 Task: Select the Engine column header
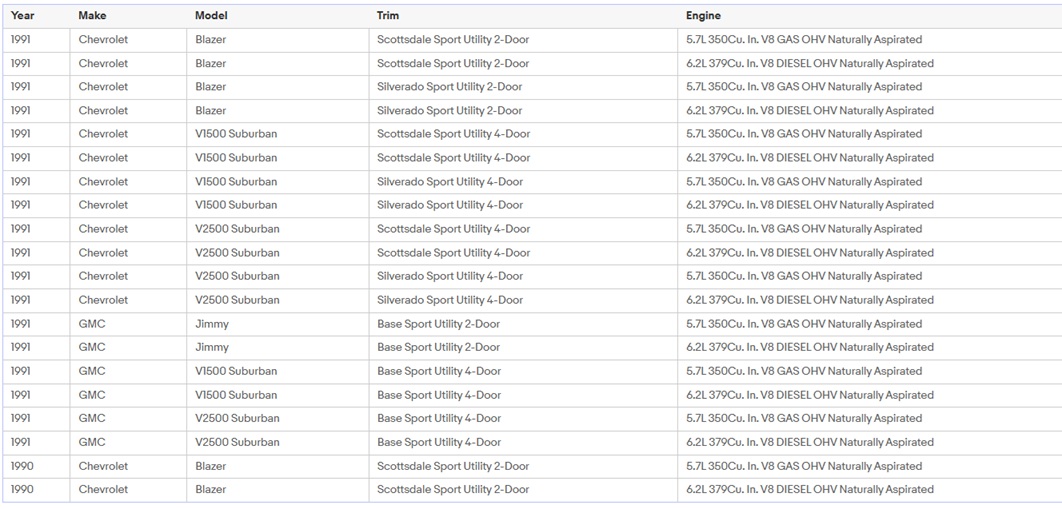click(x=703, y=16)
